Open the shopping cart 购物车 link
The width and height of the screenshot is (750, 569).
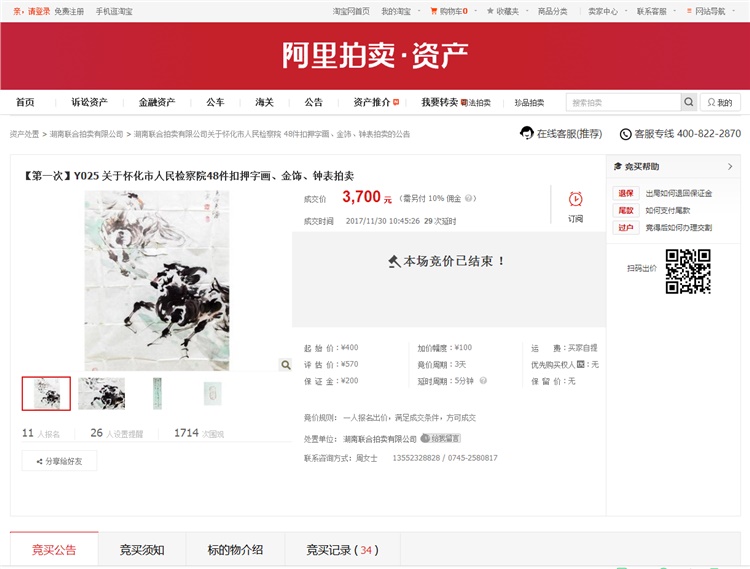click(x=449, y=11)
